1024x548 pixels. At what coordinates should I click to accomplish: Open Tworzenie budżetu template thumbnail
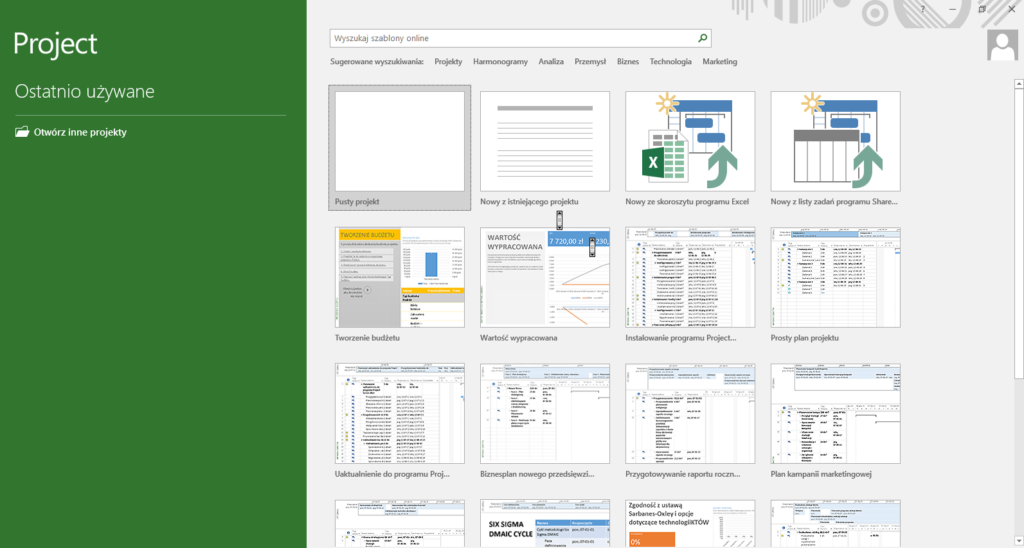(x=399, y=277)
